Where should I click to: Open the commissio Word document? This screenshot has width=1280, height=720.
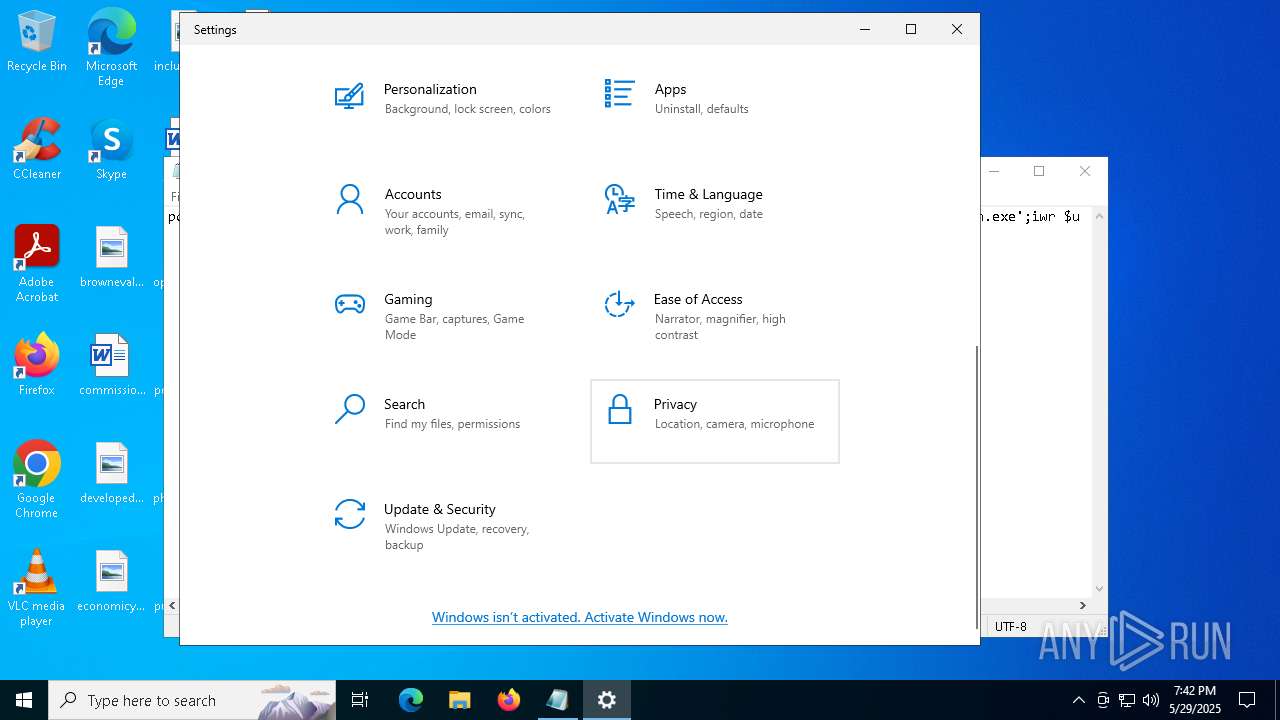tap(111, 365)
